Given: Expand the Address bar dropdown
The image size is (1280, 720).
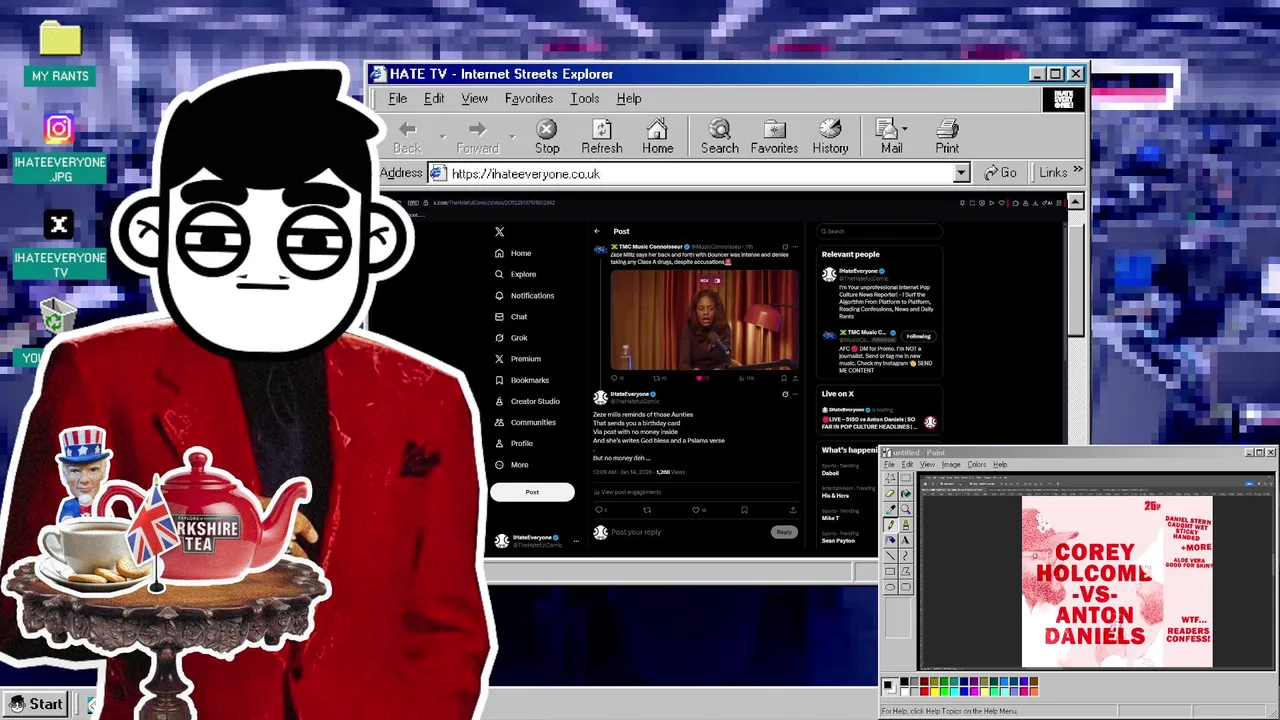Looking at the screenshot, I should (961, 173).
